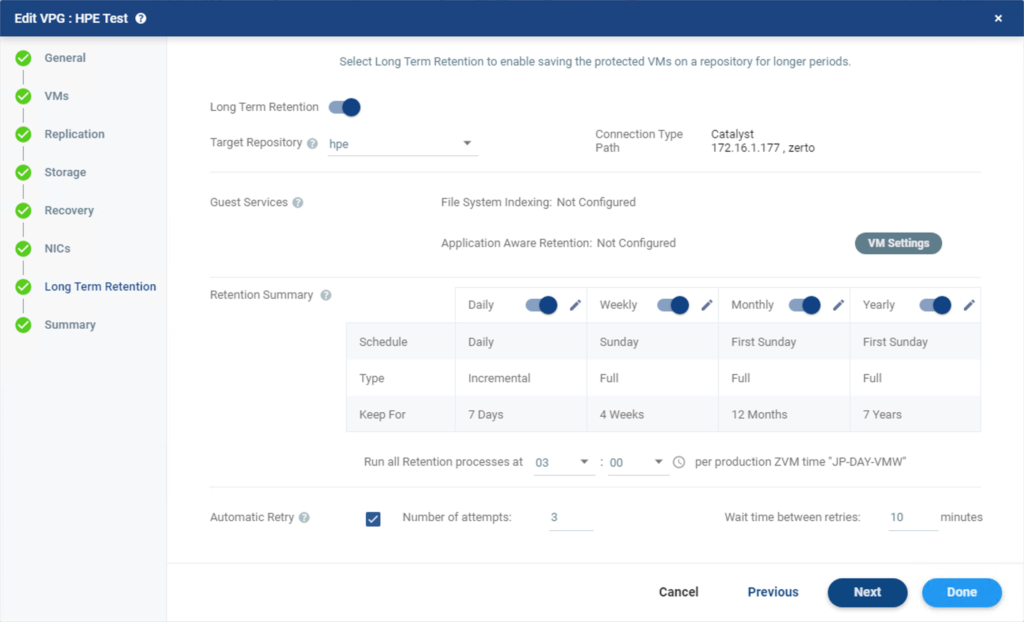Click the '12 Months' Keep For cell

point(784,414)
